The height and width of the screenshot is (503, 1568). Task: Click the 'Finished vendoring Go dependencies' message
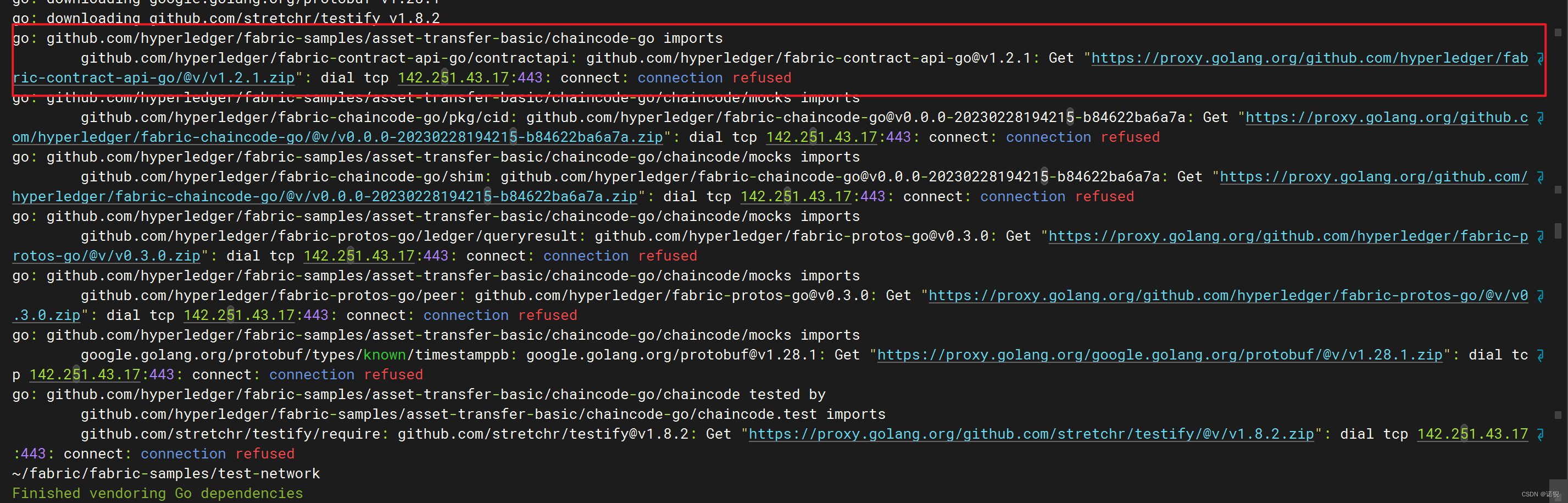pyautogui.click(x=158, y=493)
